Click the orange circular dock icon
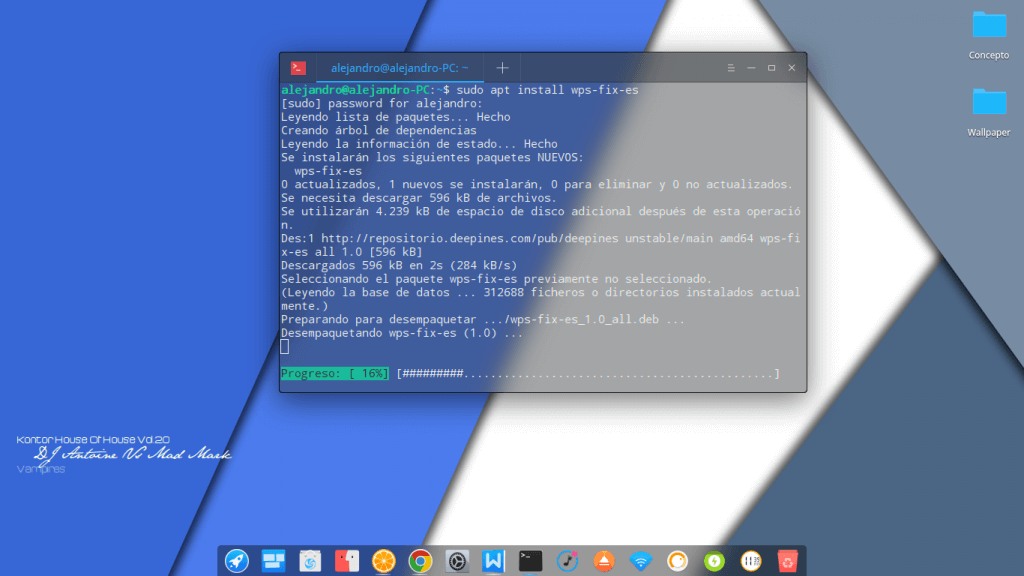The image size is (1024, 576). pos(677,561)
